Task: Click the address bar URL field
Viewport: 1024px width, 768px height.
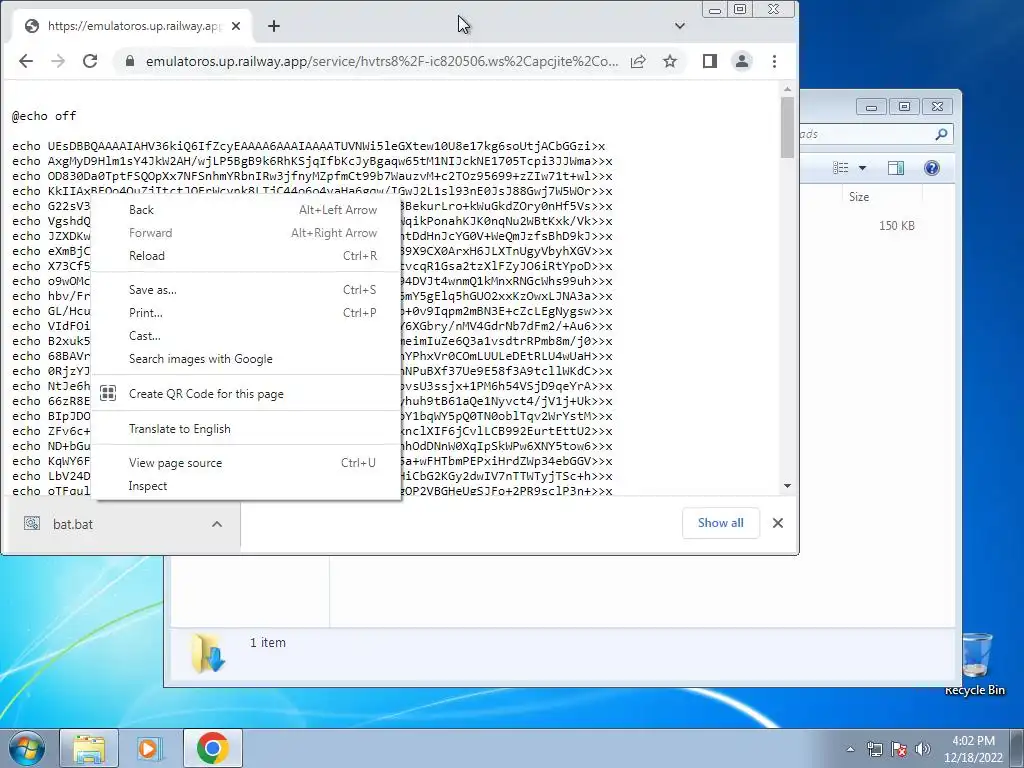Action: pyautogui.click(x=381, y=61)
